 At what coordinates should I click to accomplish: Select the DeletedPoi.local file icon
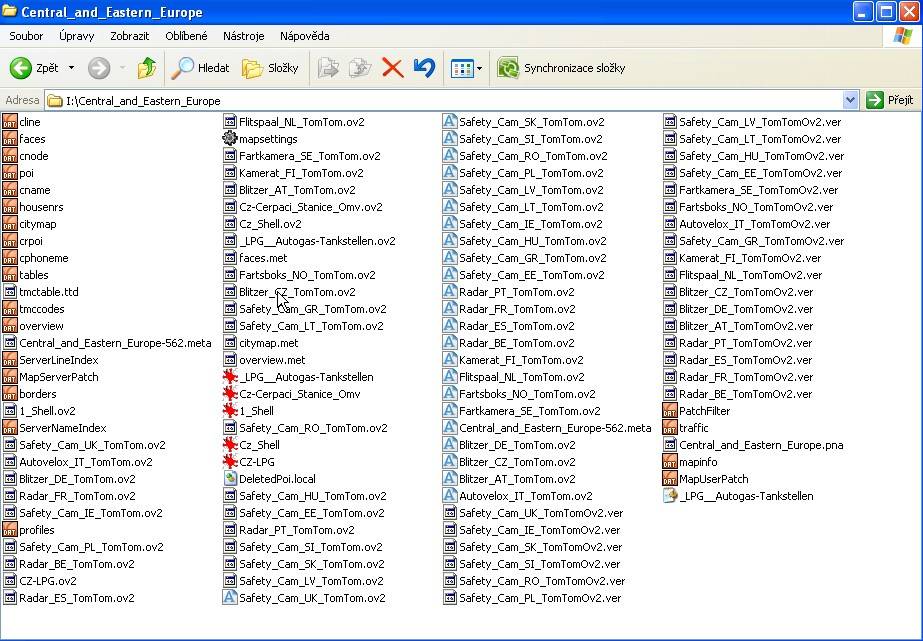pos(230,479)
